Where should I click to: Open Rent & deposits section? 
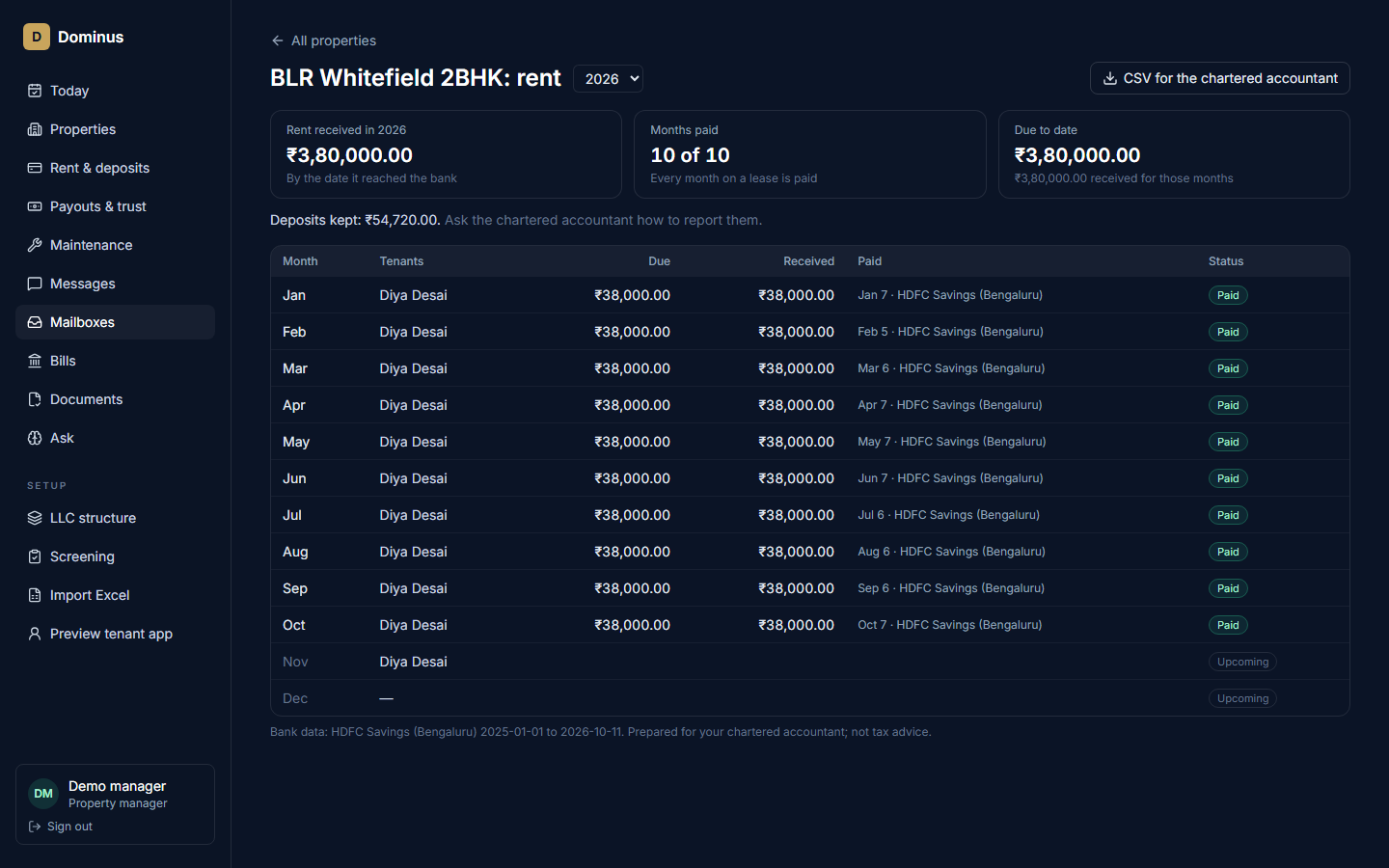click(115, 168)
